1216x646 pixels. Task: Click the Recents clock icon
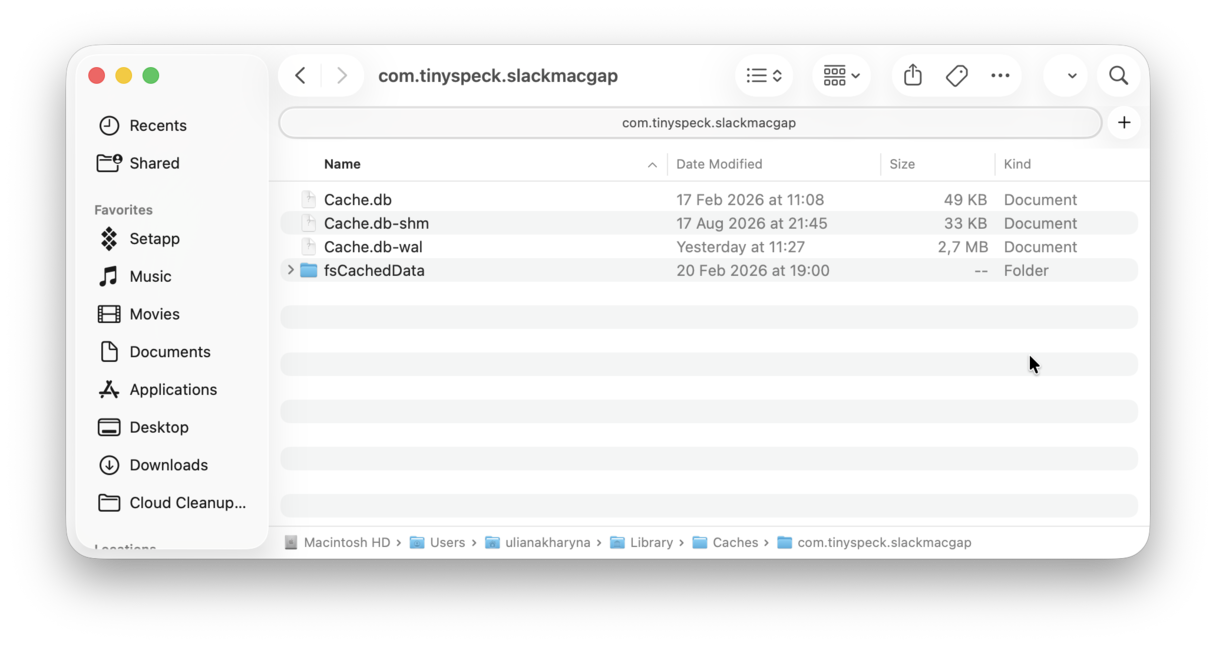[x=109, y=126]
